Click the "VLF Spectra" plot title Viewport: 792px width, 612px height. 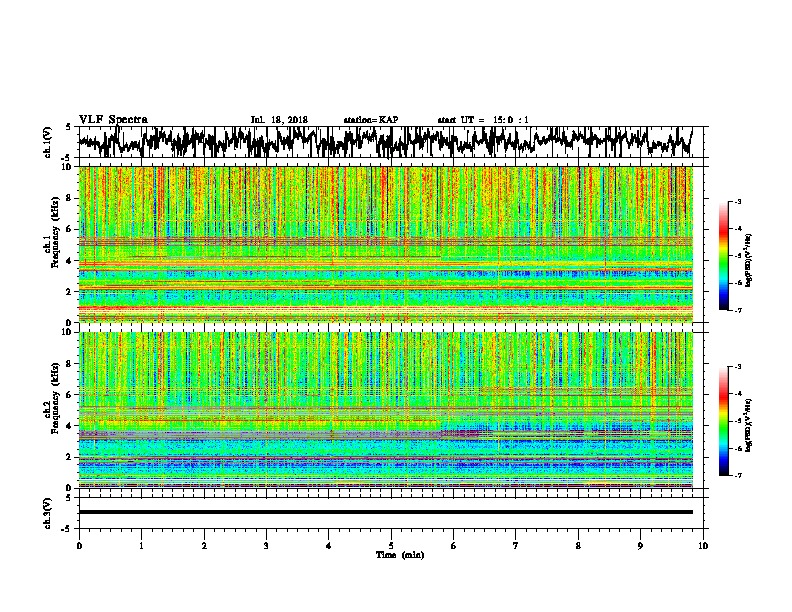click(x=113, y=119)
